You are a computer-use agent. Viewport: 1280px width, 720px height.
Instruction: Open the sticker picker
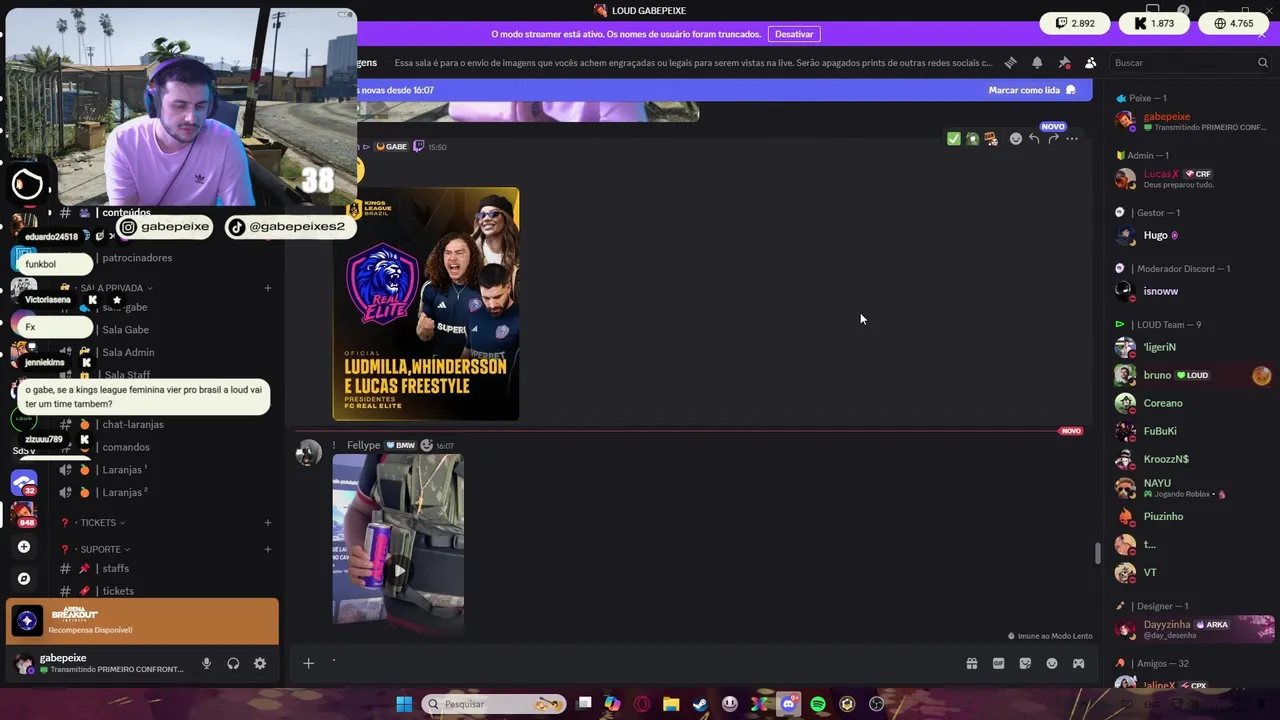tap(1025, 663)
